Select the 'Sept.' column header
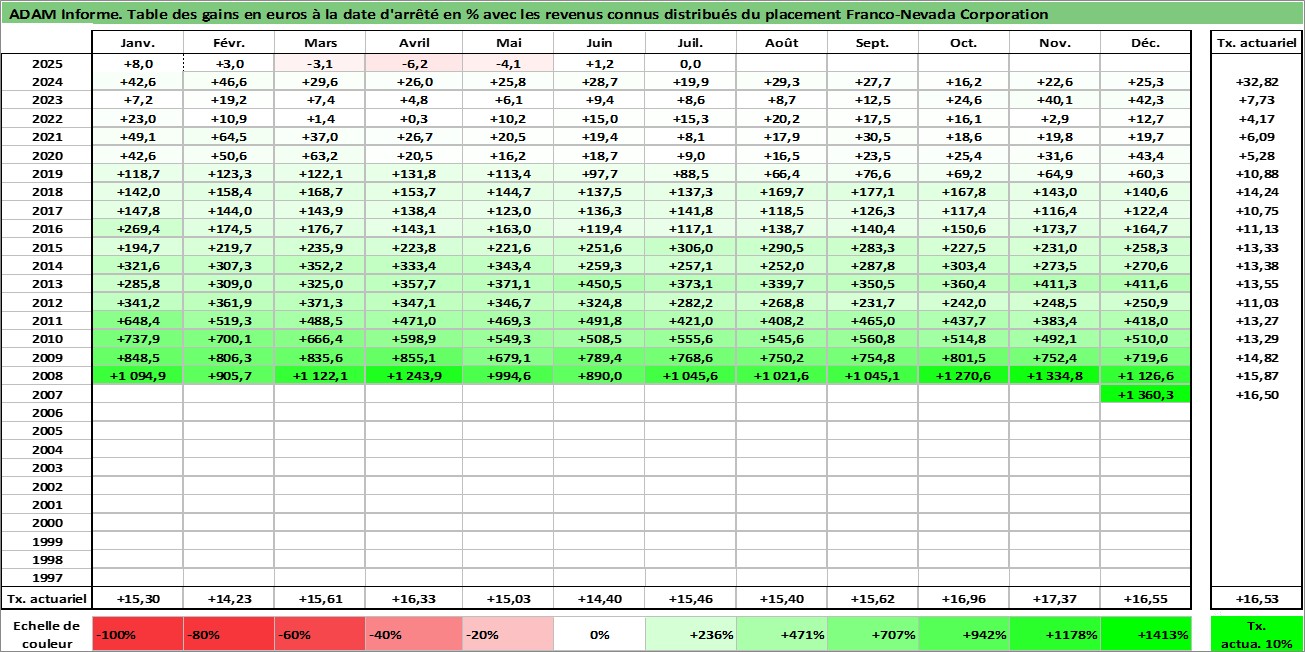Viewport: 1305px width, 652px height. point(873,43)
